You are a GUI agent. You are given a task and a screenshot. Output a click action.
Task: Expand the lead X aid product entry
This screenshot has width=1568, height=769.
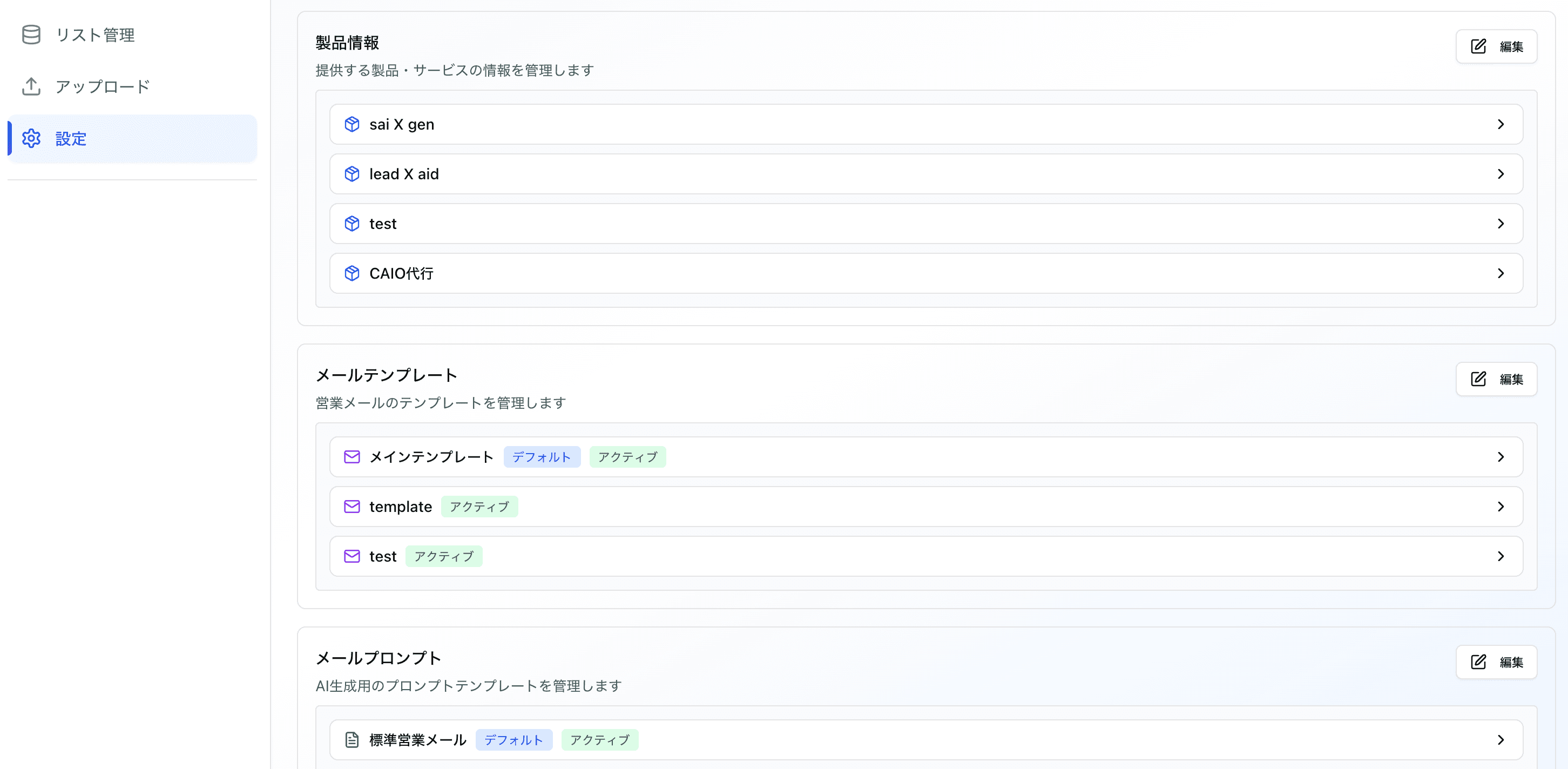pyautogui.click(x=1502, y=173)
